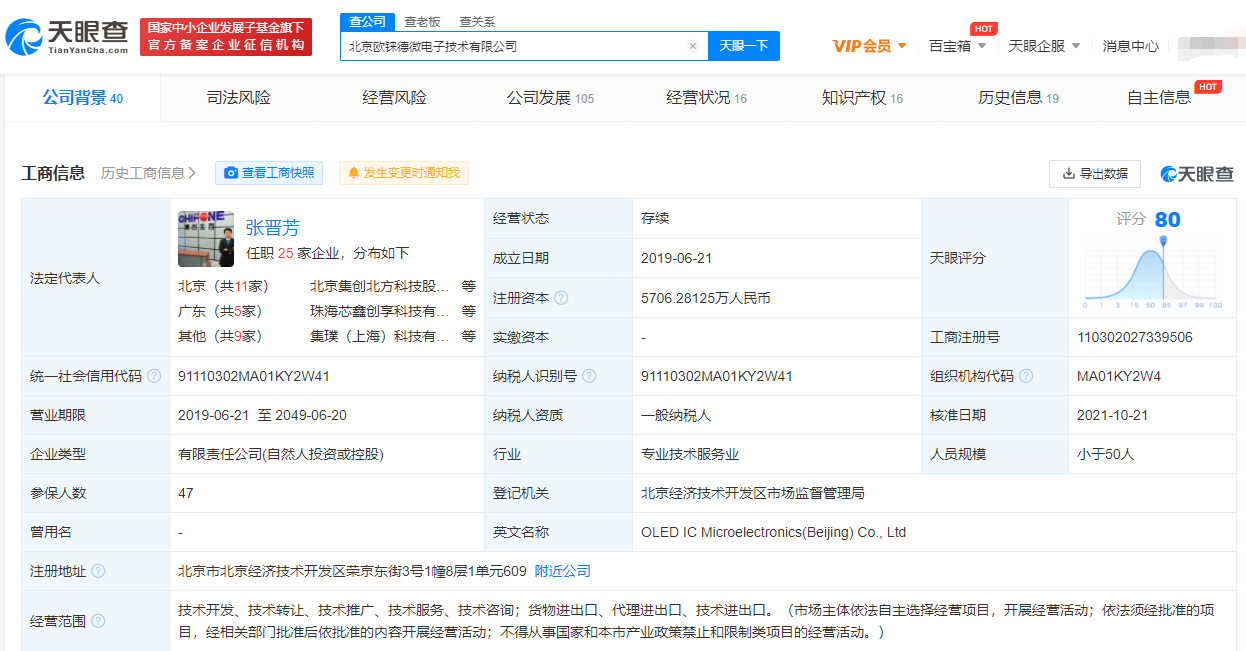
Task: Open 张晋芳 profile link
Action: point(273,227)
